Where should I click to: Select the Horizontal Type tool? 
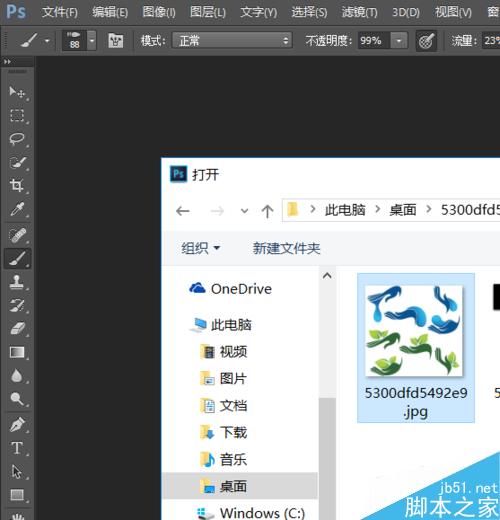pyautogui.click(x=17, y=448)
